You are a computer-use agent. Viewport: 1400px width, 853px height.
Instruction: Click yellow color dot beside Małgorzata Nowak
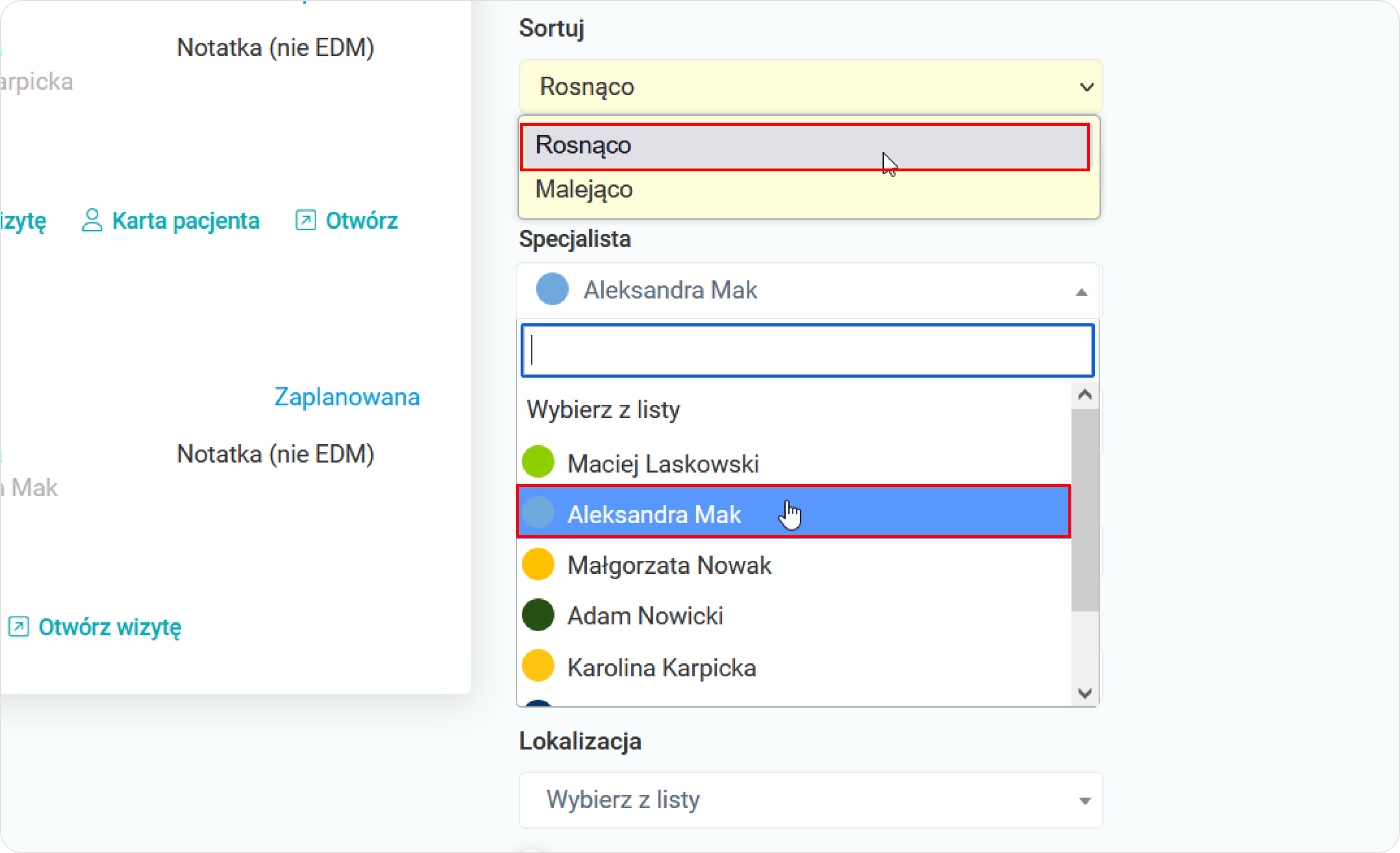537,564
